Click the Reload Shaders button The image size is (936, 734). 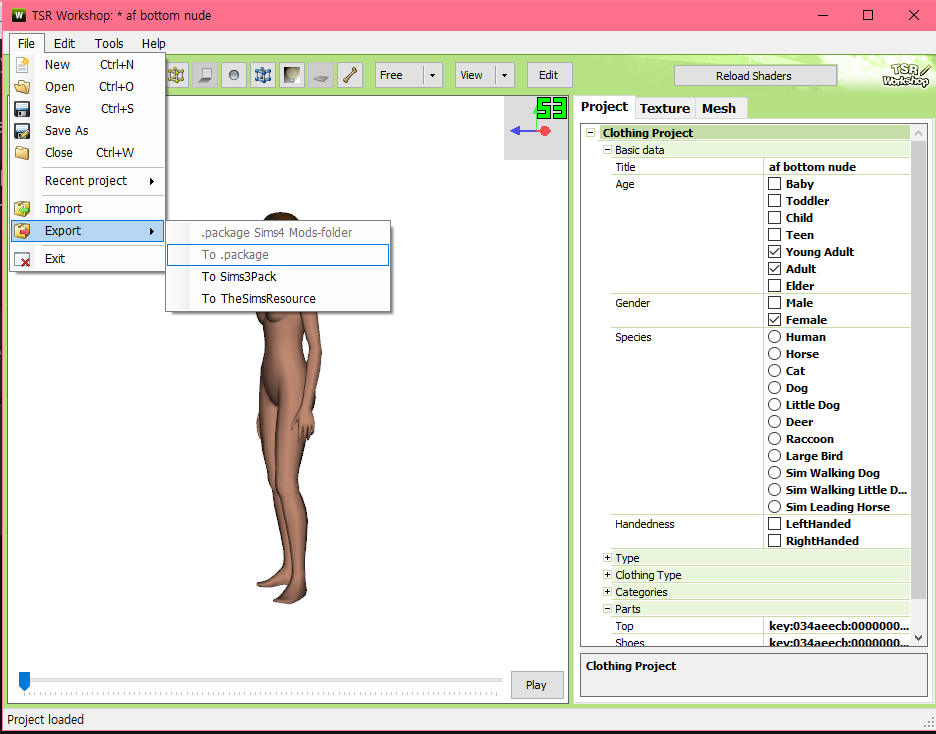click(755, 76)
